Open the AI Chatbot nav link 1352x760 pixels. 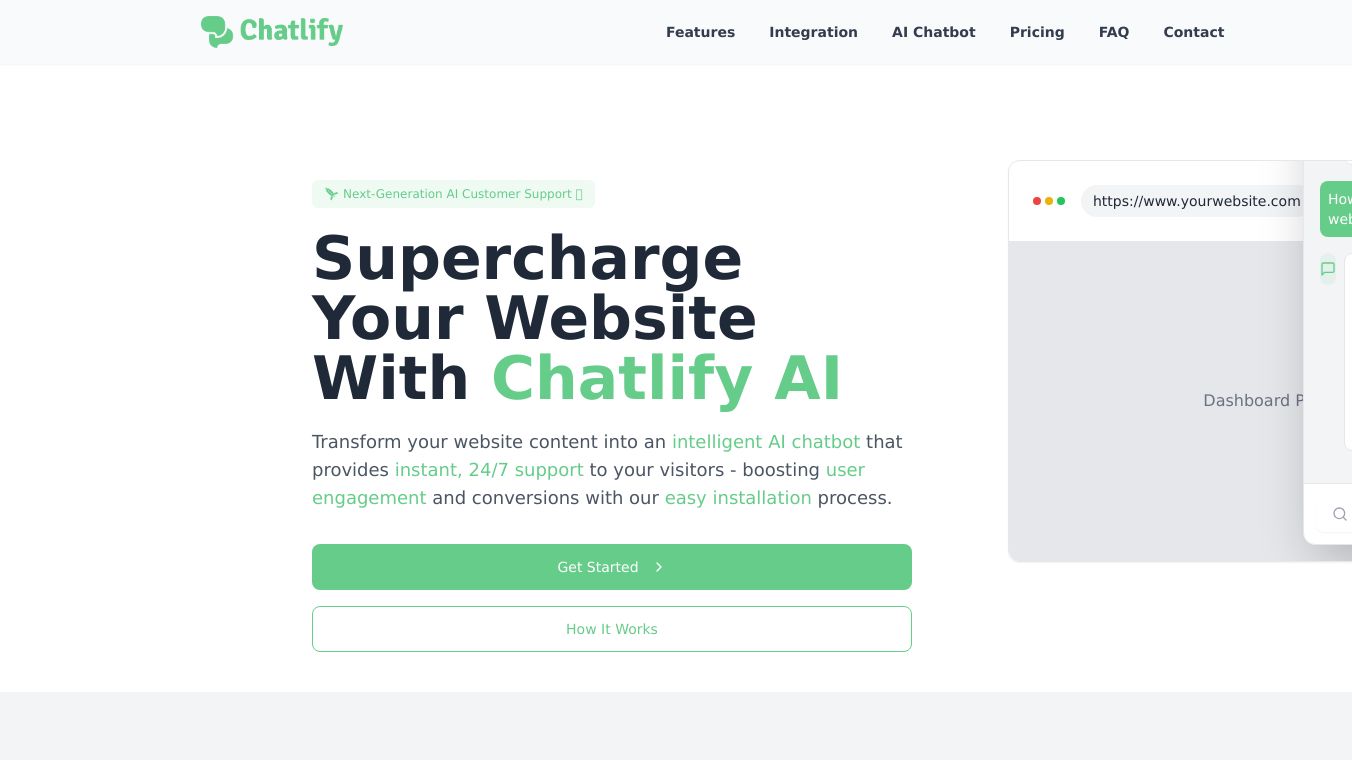tap(933, 32)
